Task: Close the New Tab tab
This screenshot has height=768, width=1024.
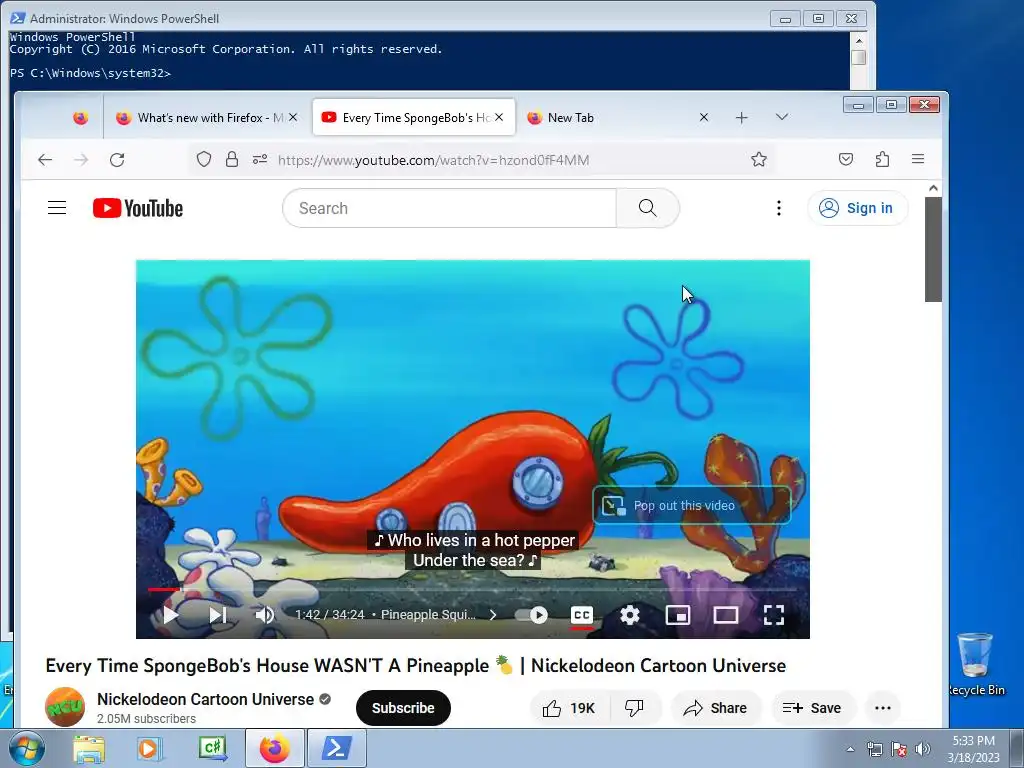Action: pos(704,118)
